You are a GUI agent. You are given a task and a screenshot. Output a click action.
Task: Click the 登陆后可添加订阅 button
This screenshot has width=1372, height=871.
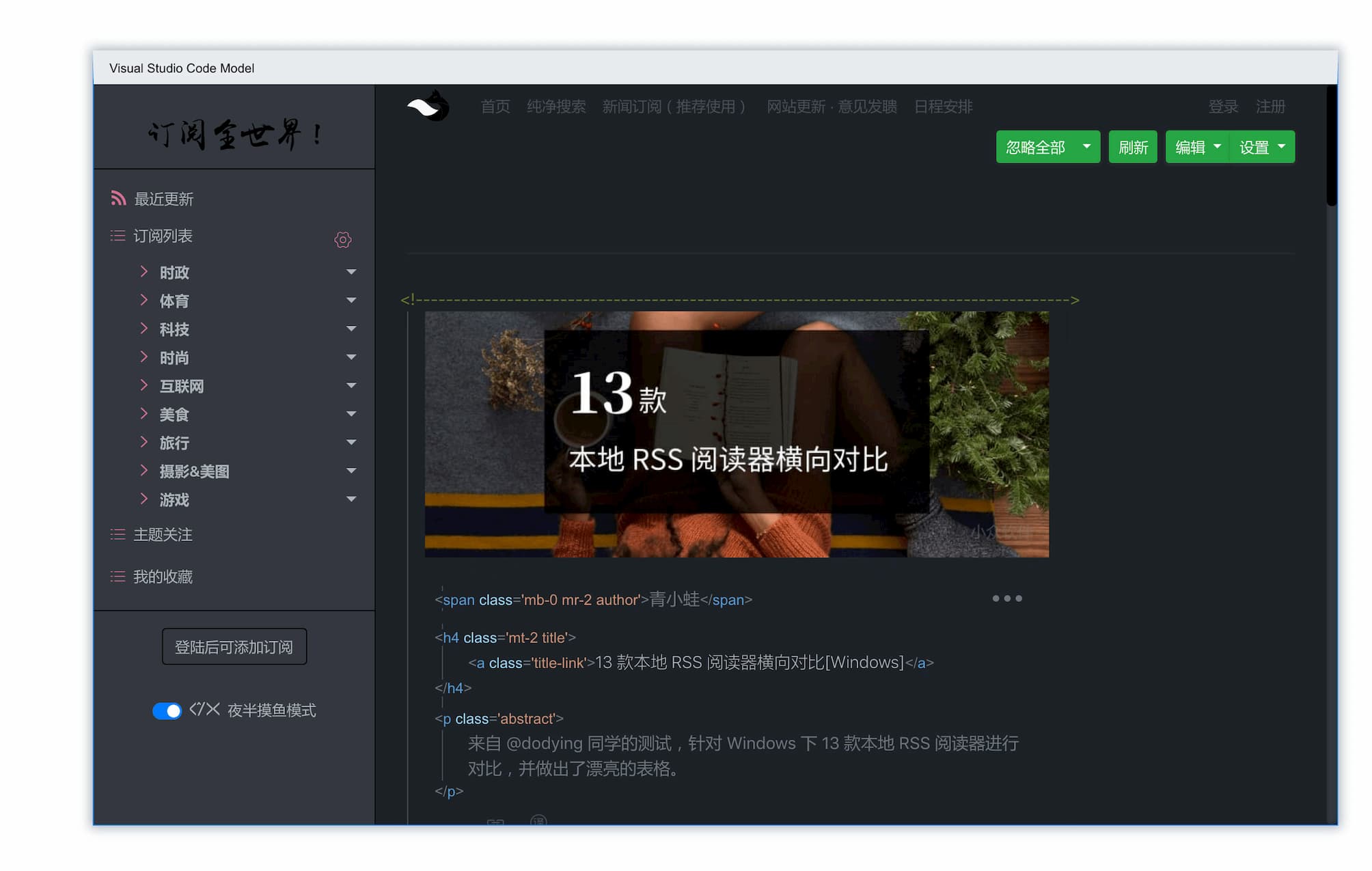(x=234, y=646)
